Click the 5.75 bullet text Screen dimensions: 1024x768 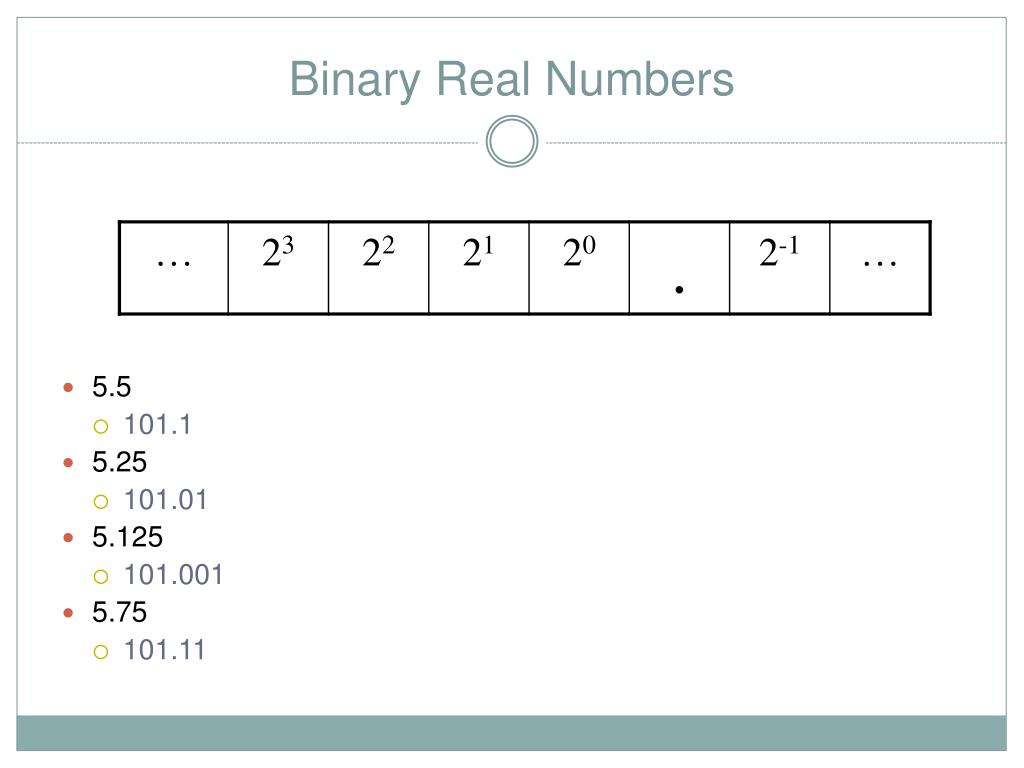[120, 612]
